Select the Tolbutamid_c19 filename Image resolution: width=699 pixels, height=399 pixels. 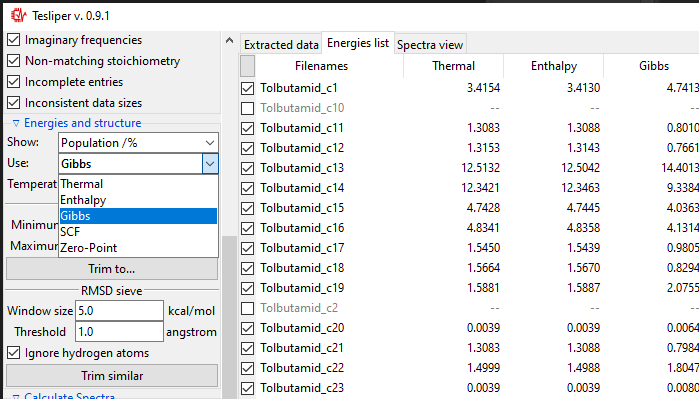pos(302,288)
